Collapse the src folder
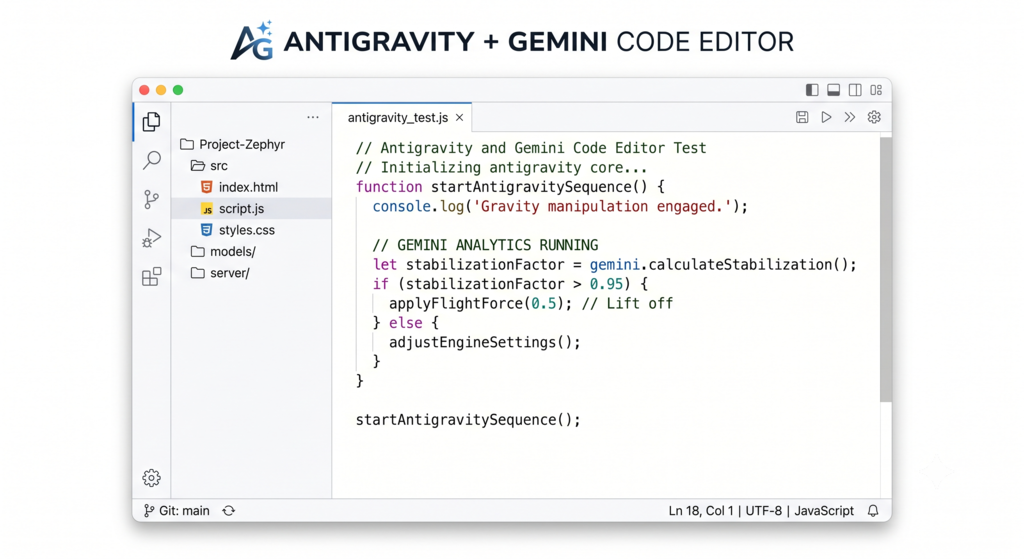Viewport: 1024px width, 559px height. click(209, 166)
